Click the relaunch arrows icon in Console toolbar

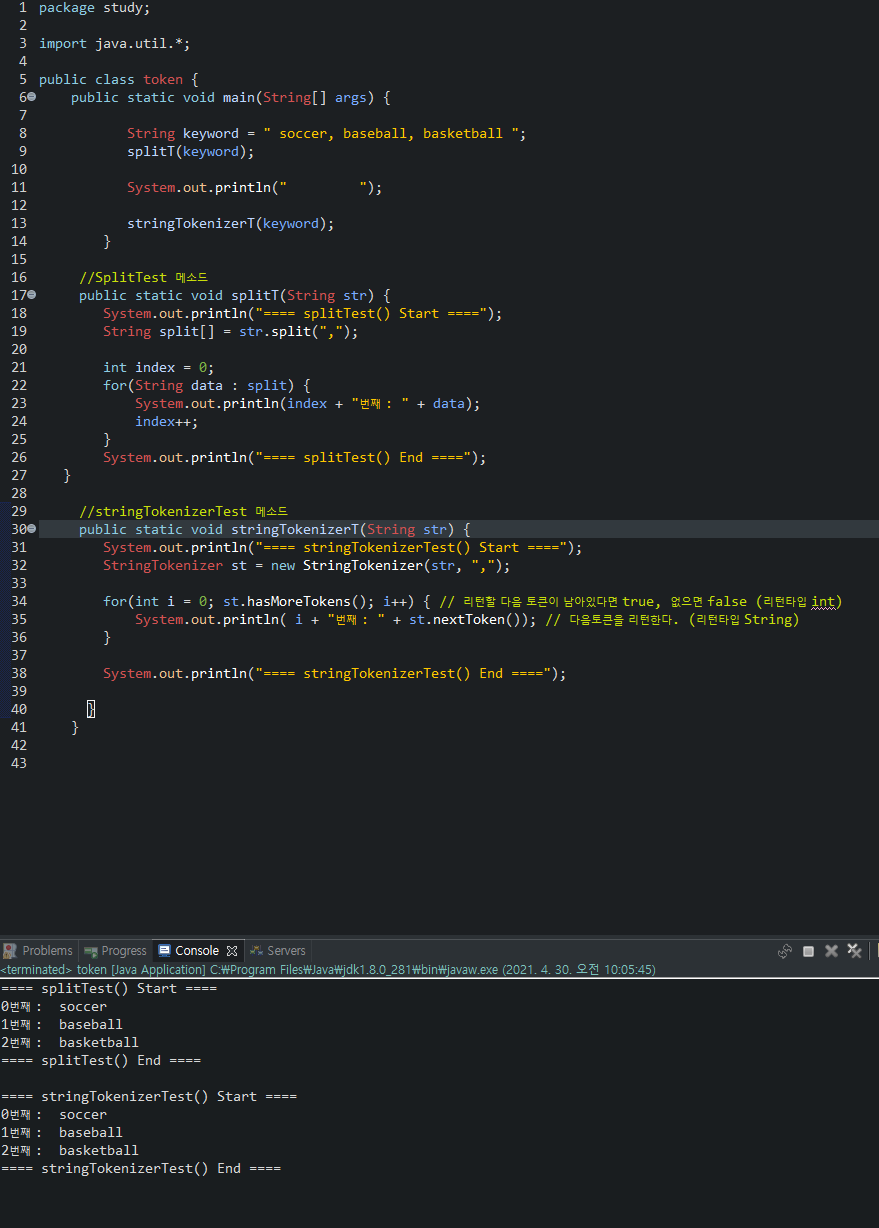pyautogui.click(x=785, y=951)
